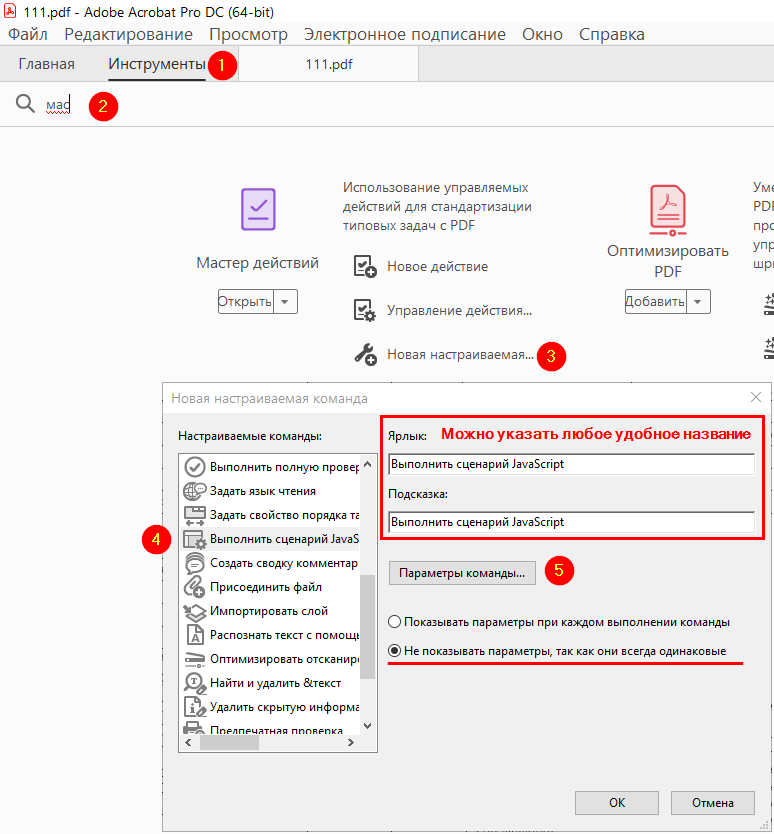Click the search magnifier icon
Viewport: 774px width, 834px height.
(25, 104)
